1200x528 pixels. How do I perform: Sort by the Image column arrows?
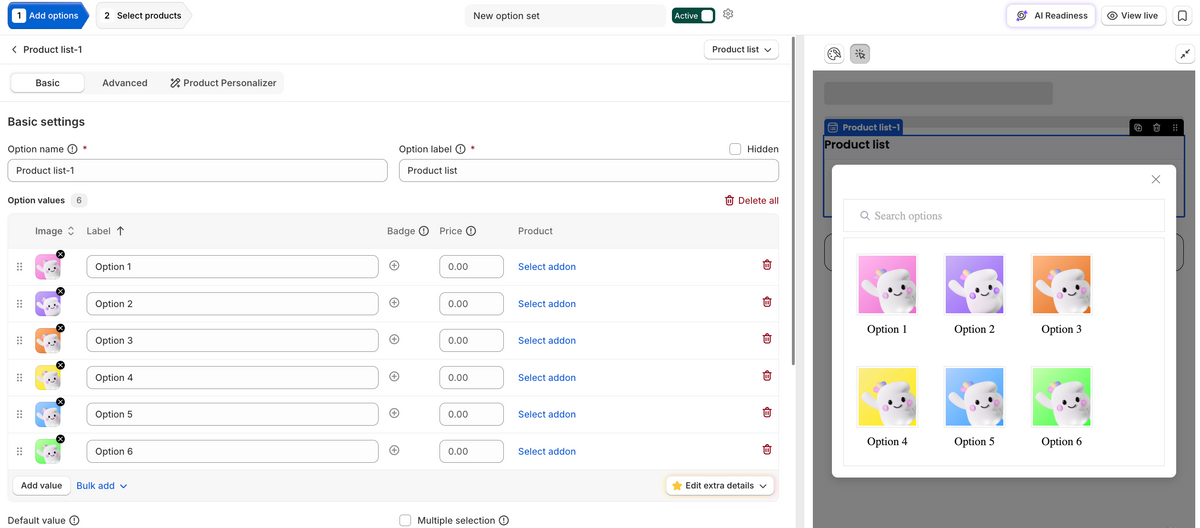(x=71, y=231)
